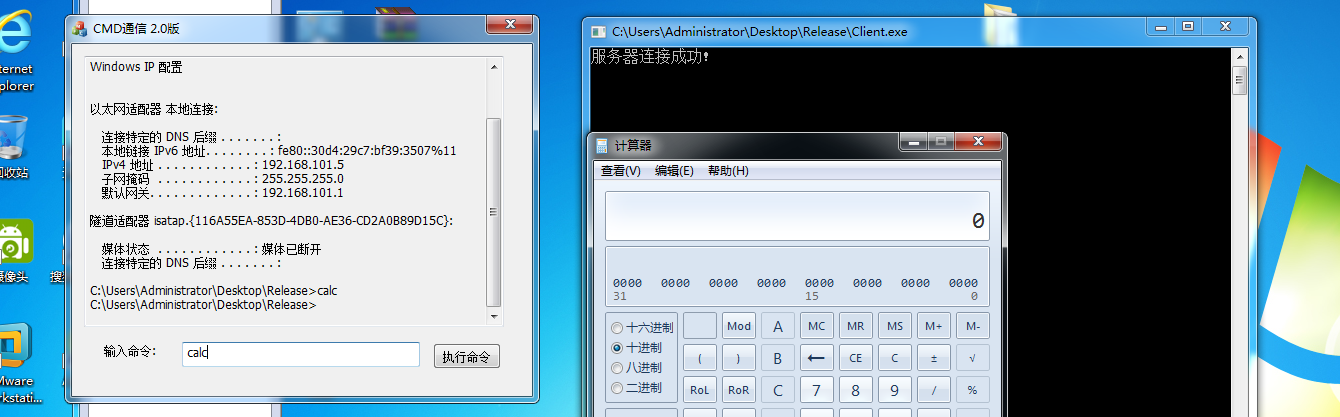Click the 192.168.101.5 IPv4 address text
Viewport: 1340px width, 417px height.
click(303, 164)
